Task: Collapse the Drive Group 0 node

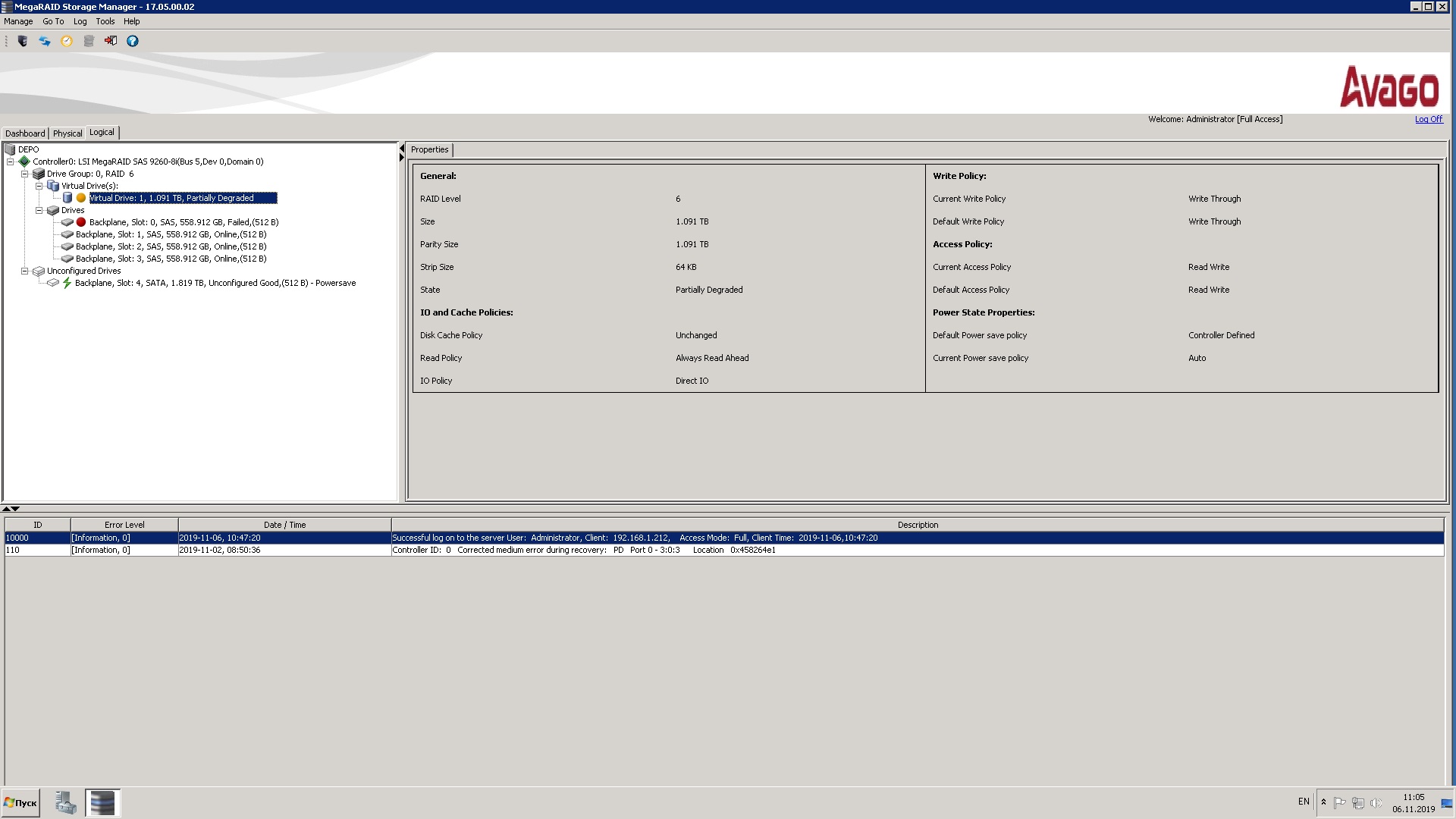Action: click(x=25, y=174)
